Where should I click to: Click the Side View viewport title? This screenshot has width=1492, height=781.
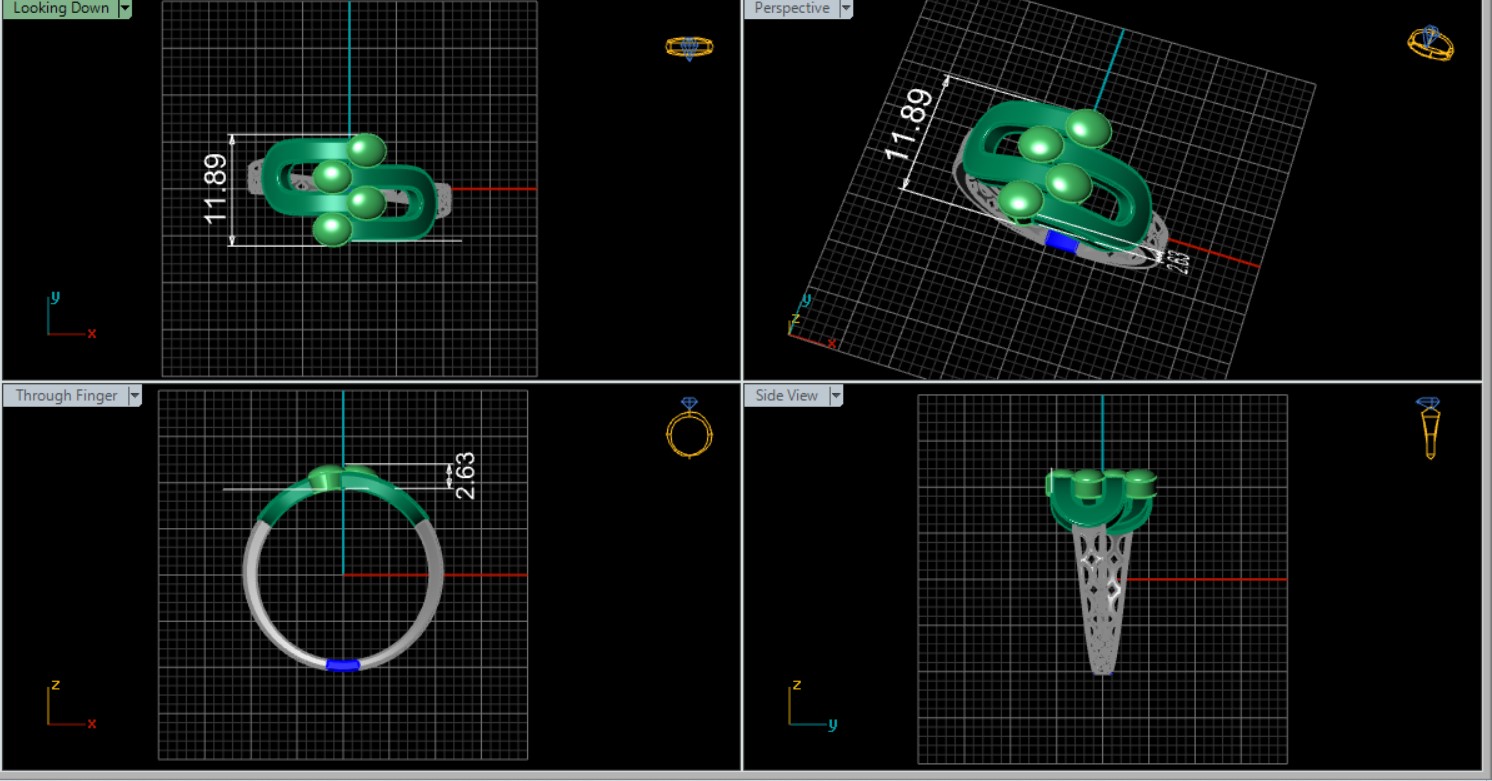pyautogui.click(x=786, y=396)
